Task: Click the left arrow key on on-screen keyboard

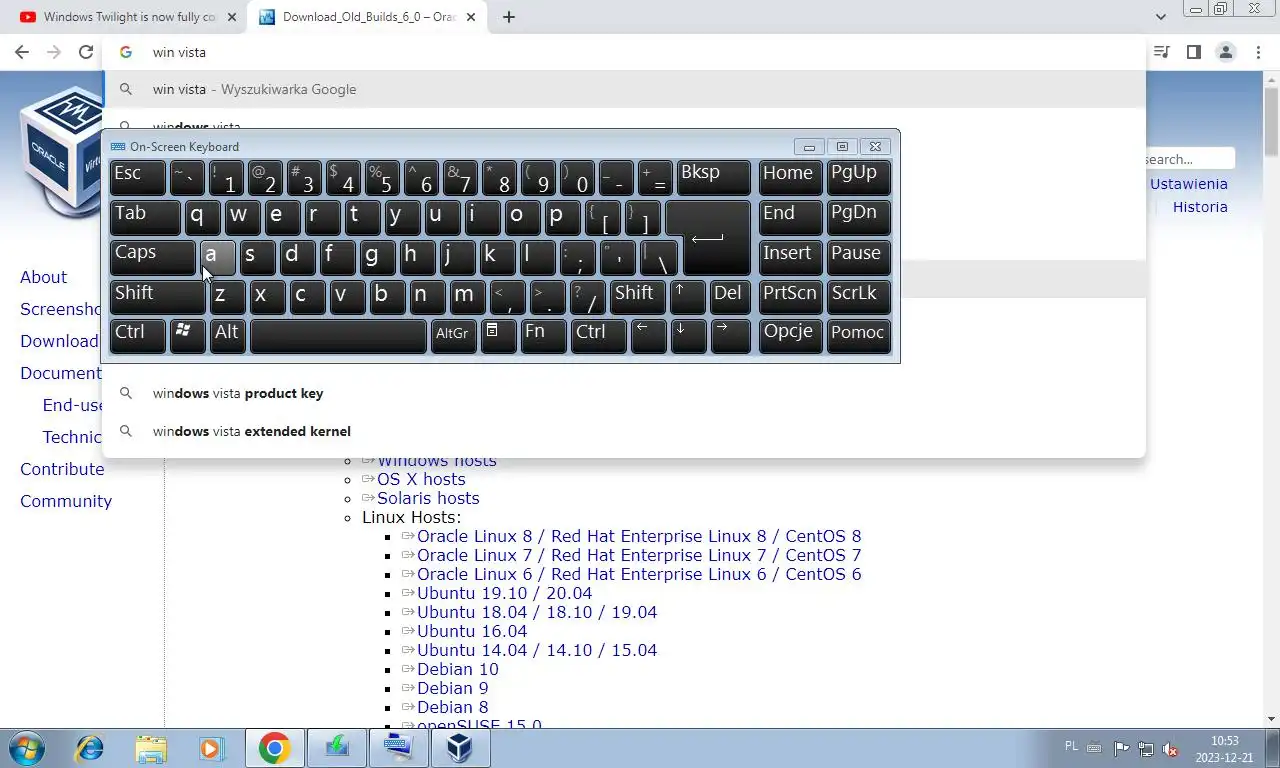Action: [648, 336]
